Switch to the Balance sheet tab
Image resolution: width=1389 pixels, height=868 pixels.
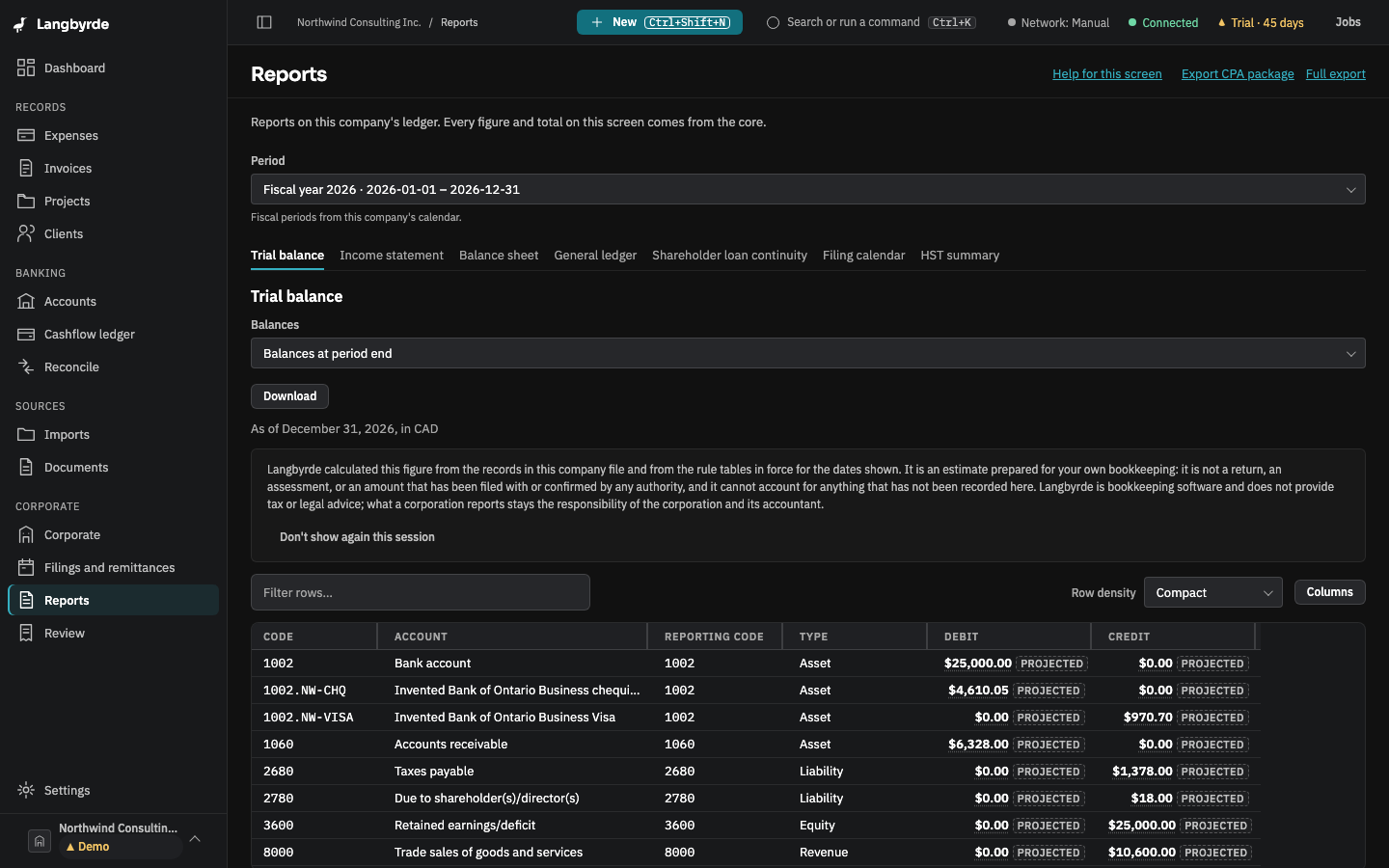pyautogui.click(x=499, y=256)
